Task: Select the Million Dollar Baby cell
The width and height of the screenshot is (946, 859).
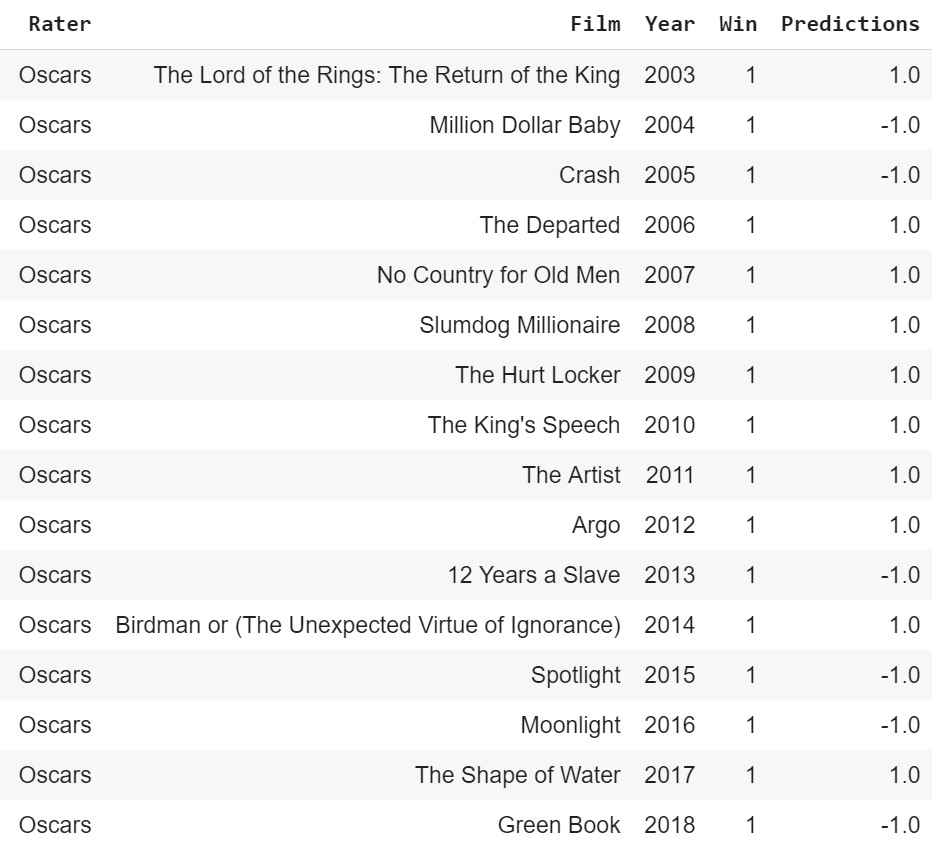Action: click(525, 125)
